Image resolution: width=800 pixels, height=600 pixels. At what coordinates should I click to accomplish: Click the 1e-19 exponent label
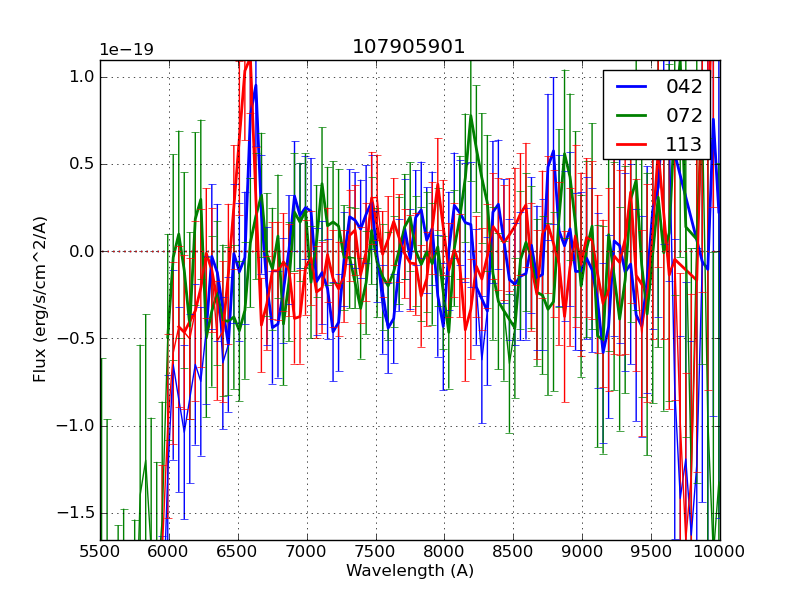(x=126, y=50)
